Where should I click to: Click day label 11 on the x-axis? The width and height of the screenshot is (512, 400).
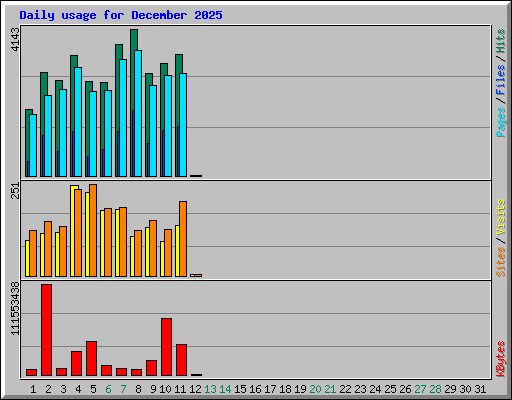pyautogui.click(x=180, y=389)
